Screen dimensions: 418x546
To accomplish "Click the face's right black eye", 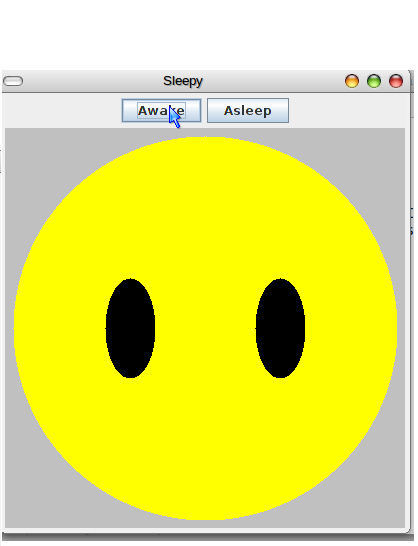I will [280, 328].
